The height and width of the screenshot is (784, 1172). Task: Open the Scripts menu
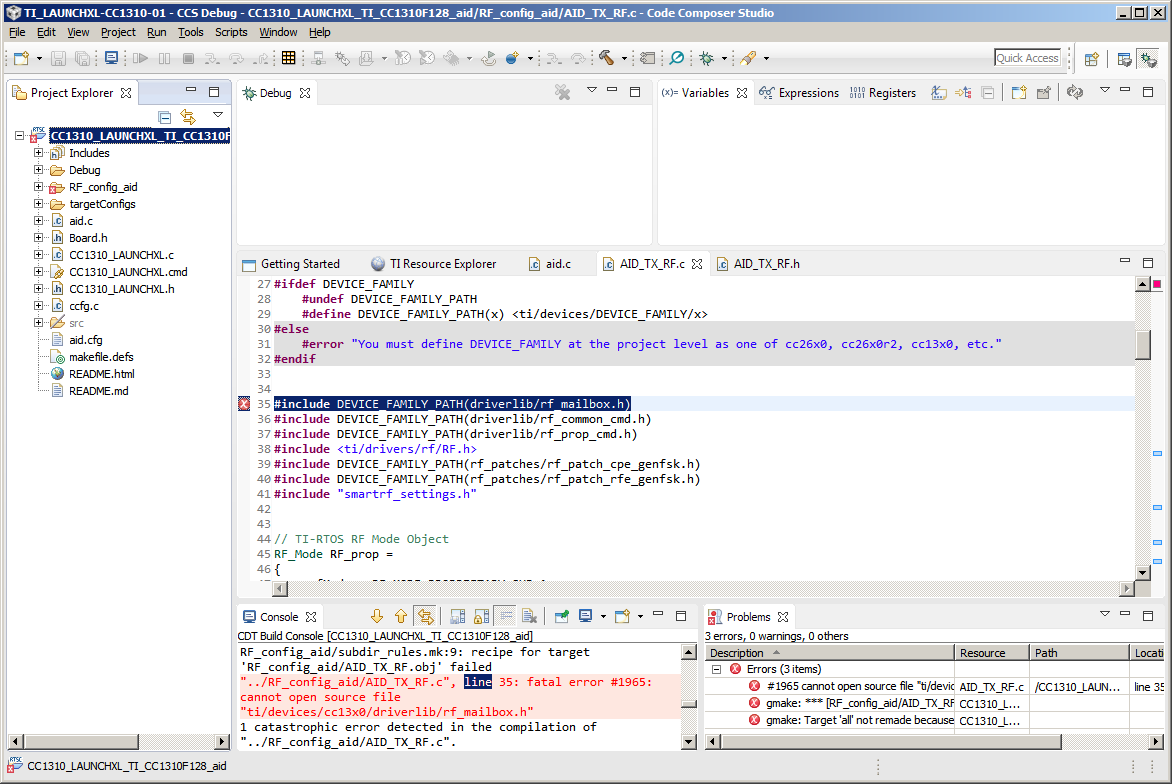coord(231,32)
